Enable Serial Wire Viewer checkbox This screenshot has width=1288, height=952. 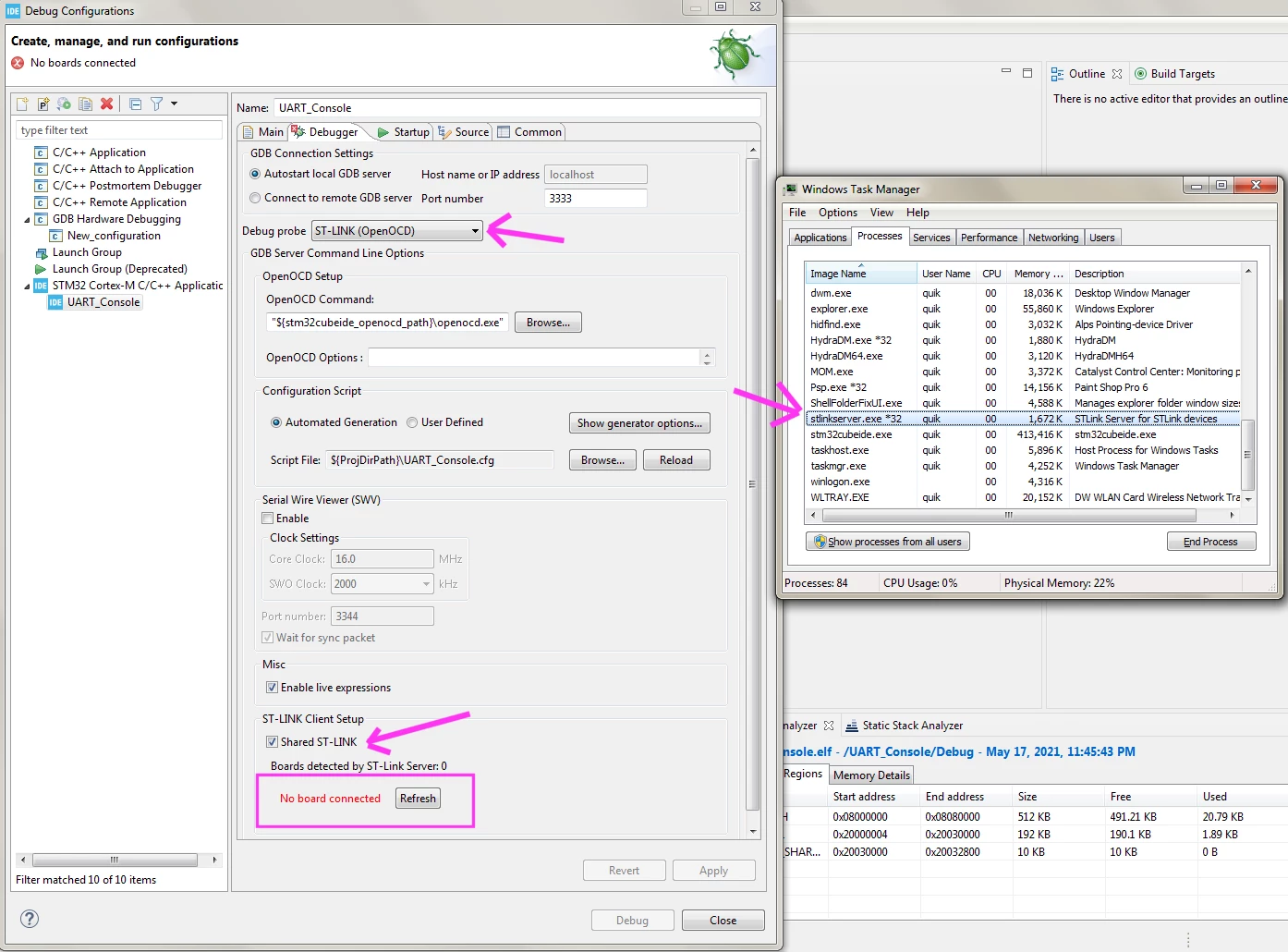[x=268, y=519]
